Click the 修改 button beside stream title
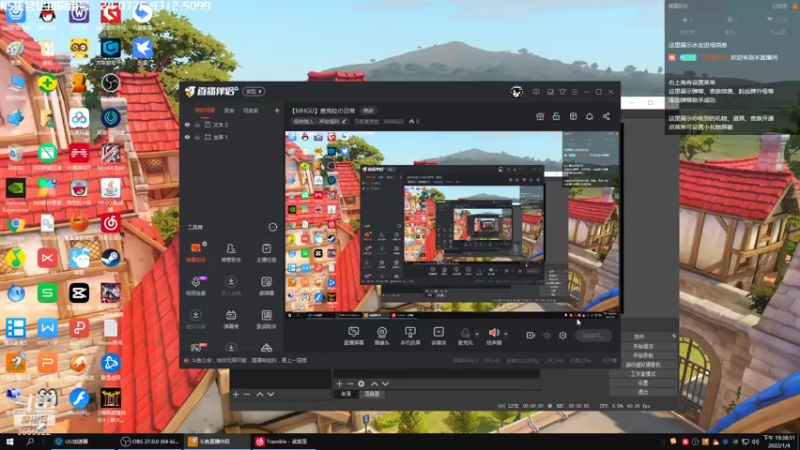This screenshot has height=450, width=800. click(x=368, y=111)
